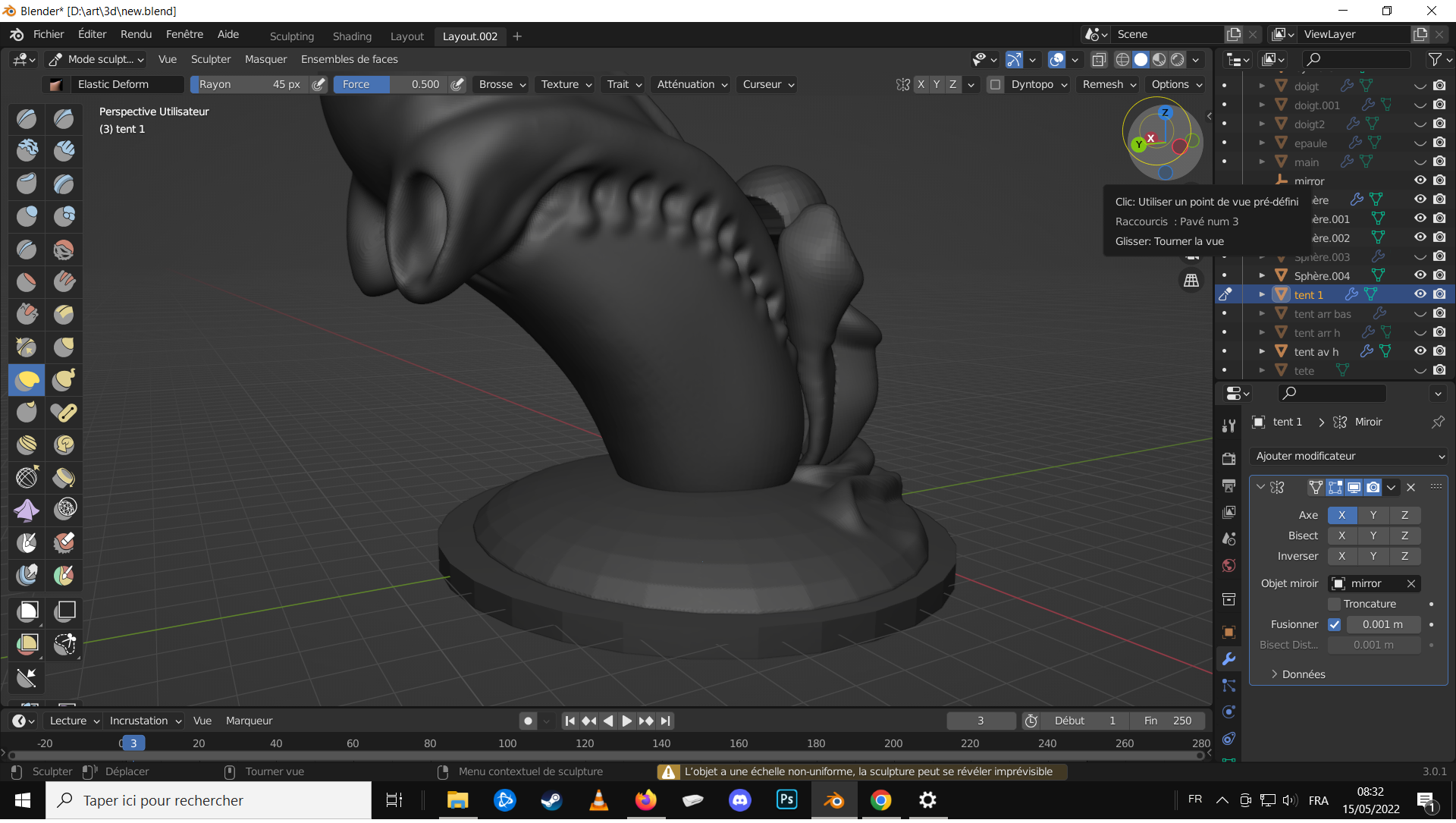Enable the Dyntopo checkbox
Image resolution: width=1456 pixels, height=823 pixels.
[996, 84]
